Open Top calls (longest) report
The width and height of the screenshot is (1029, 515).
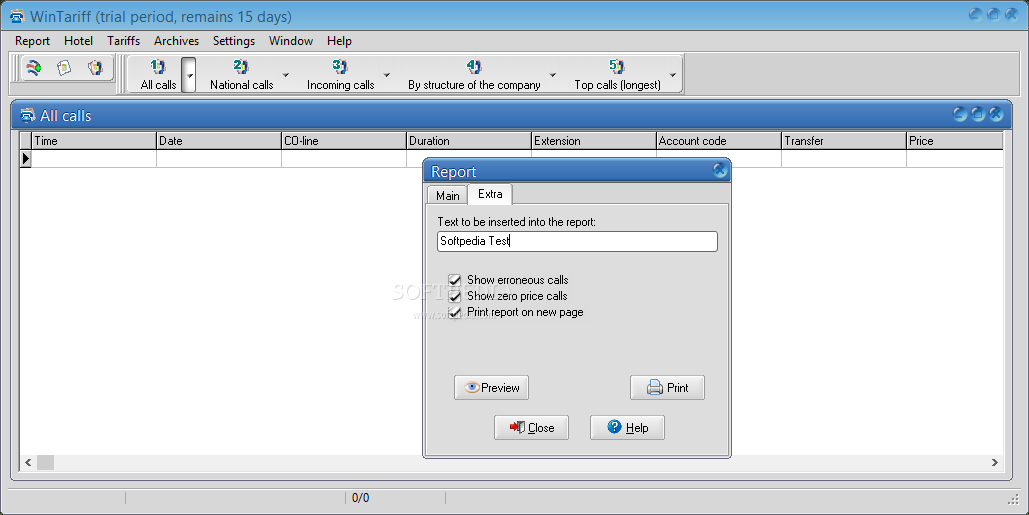pyautogui.click(x=617, y=75)
